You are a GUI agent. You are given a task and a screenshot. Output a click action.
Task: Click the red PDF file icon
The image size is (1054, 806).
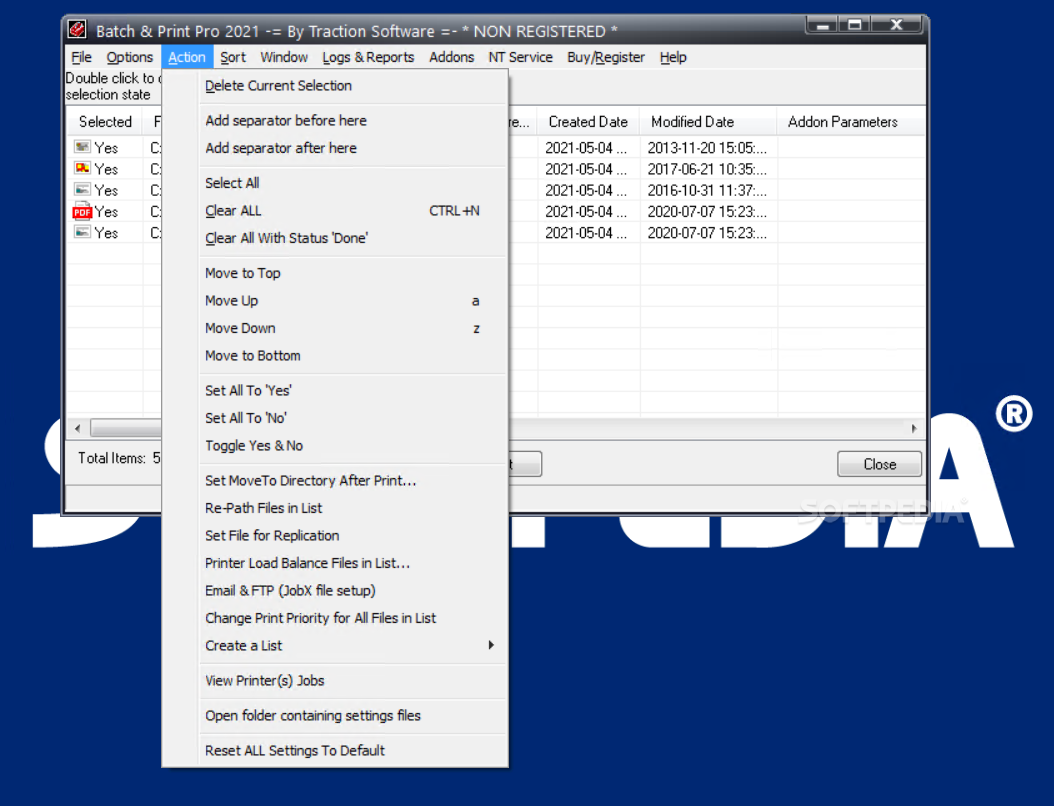coord(82,211)
